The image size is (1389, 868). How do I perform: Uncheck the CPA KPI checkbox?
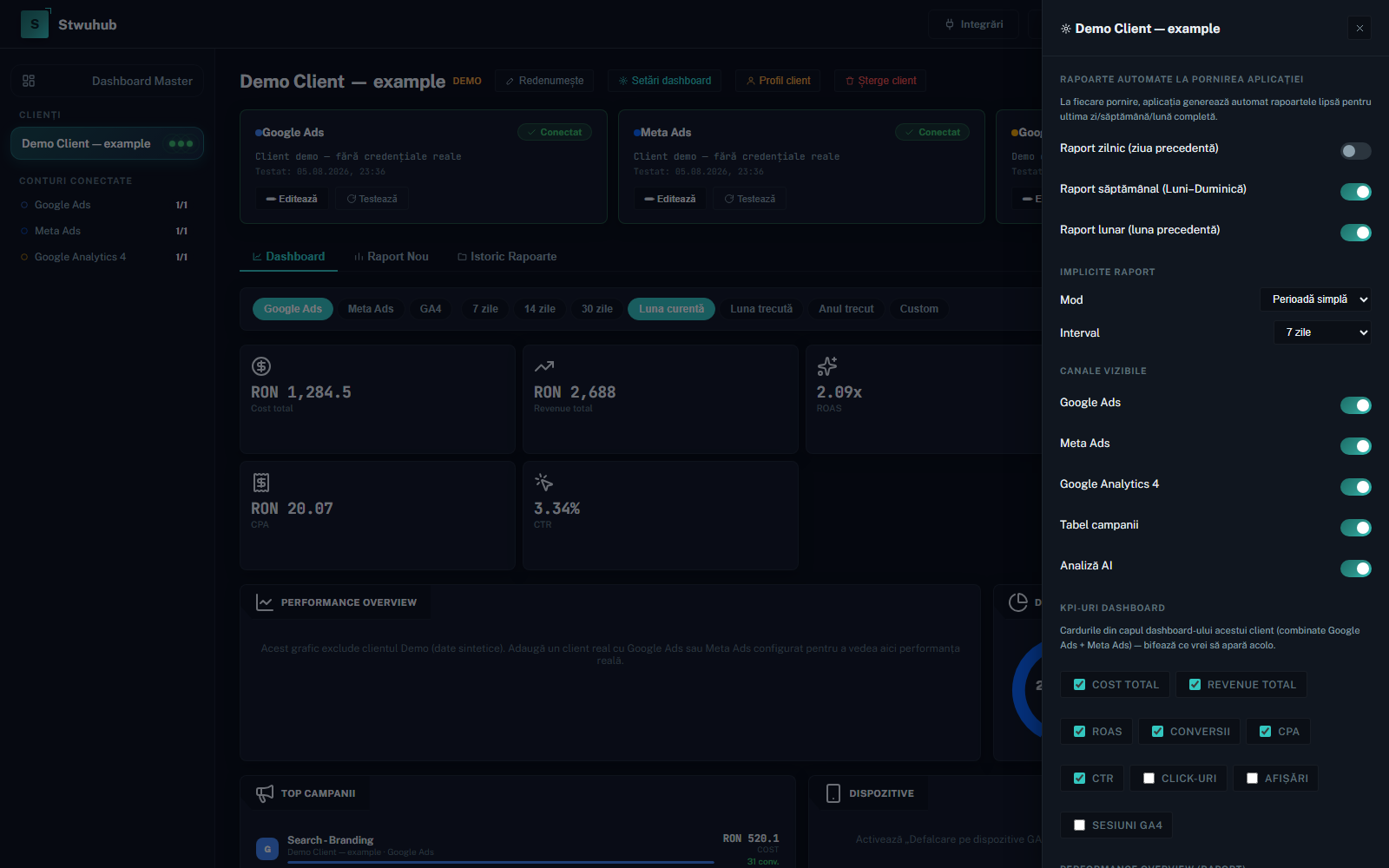coord(1265,732)
